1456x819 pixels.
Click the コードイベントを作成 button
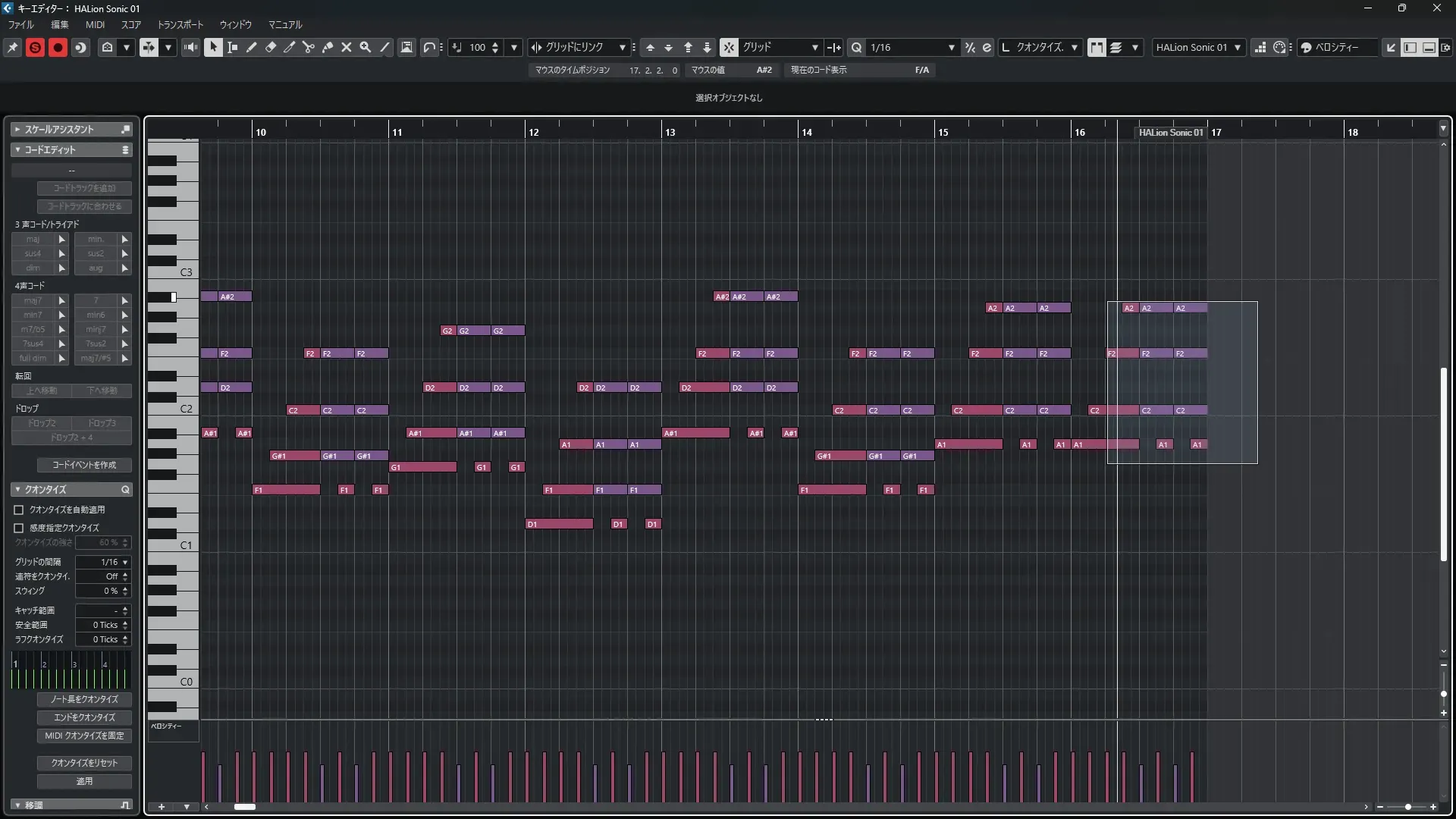[84, 465]
